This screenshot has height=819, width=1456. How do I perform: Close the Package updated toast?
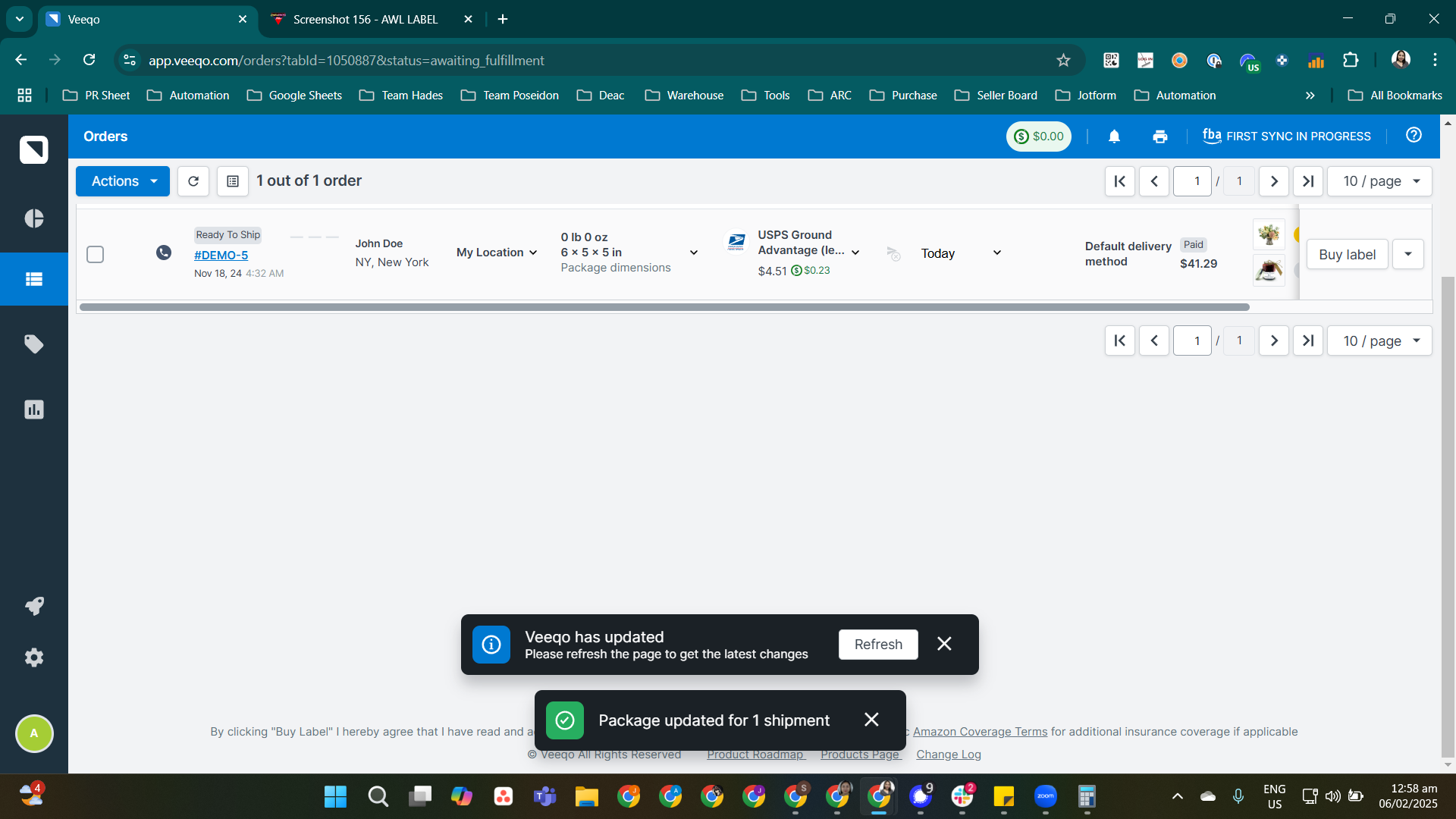871,719
